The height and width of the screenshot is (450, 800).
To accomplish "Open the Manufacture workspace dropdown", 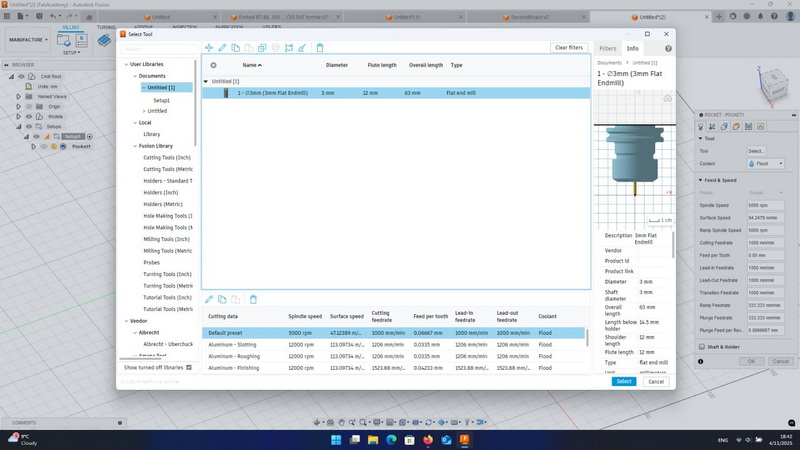I will pyautogui.click(x=28, y=40).
